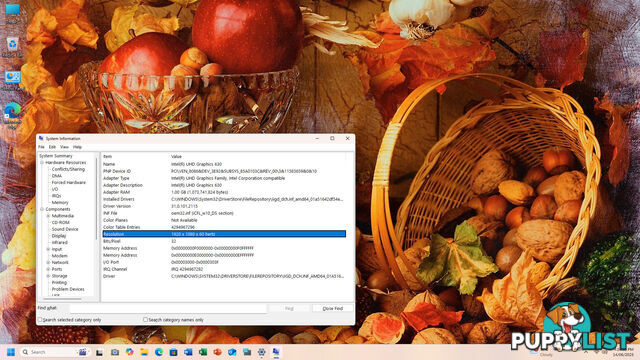
Task: Select DMA in the tree
Action: (57, 176)
